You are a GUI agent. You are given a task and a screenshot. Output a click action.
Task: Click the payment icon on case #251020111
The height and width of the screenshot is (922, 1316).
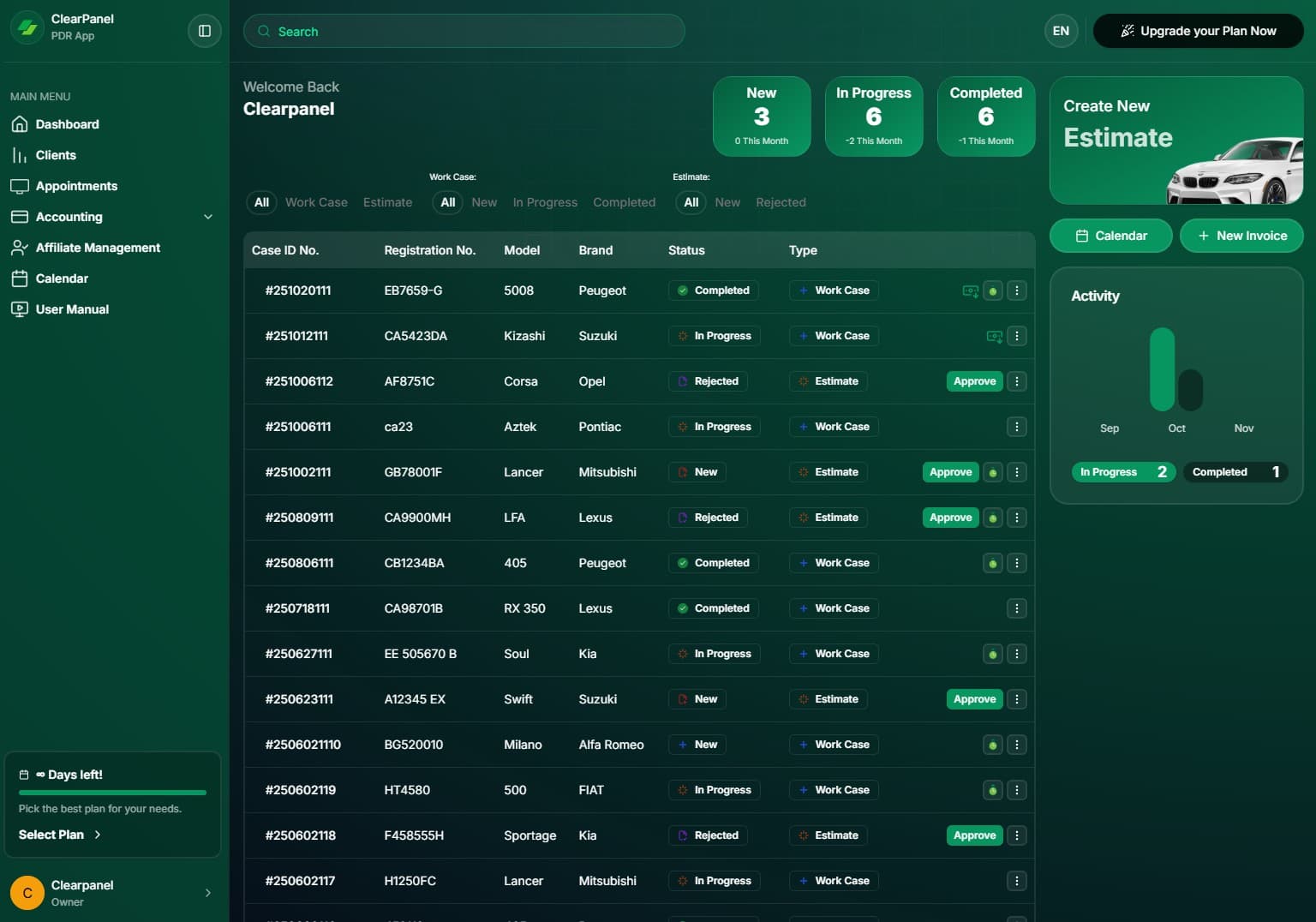click(970, 291)
